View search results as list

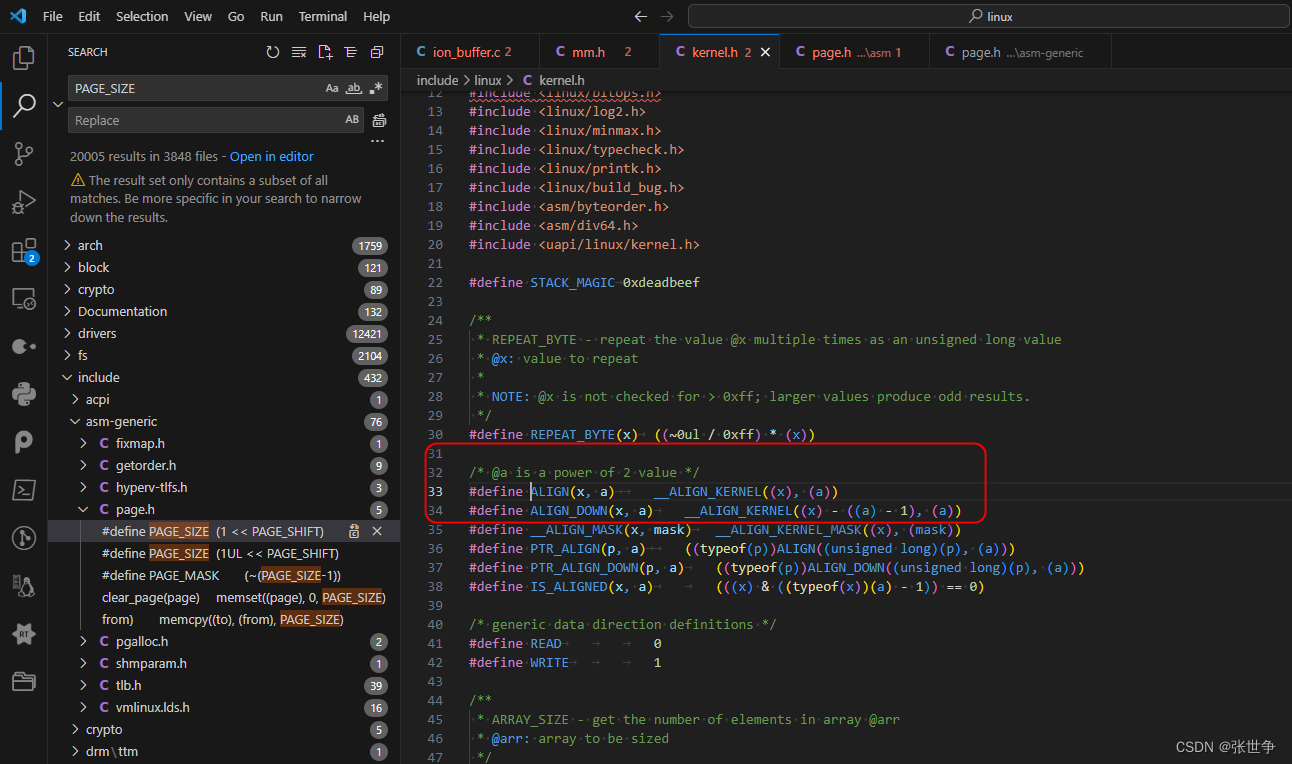351,52
